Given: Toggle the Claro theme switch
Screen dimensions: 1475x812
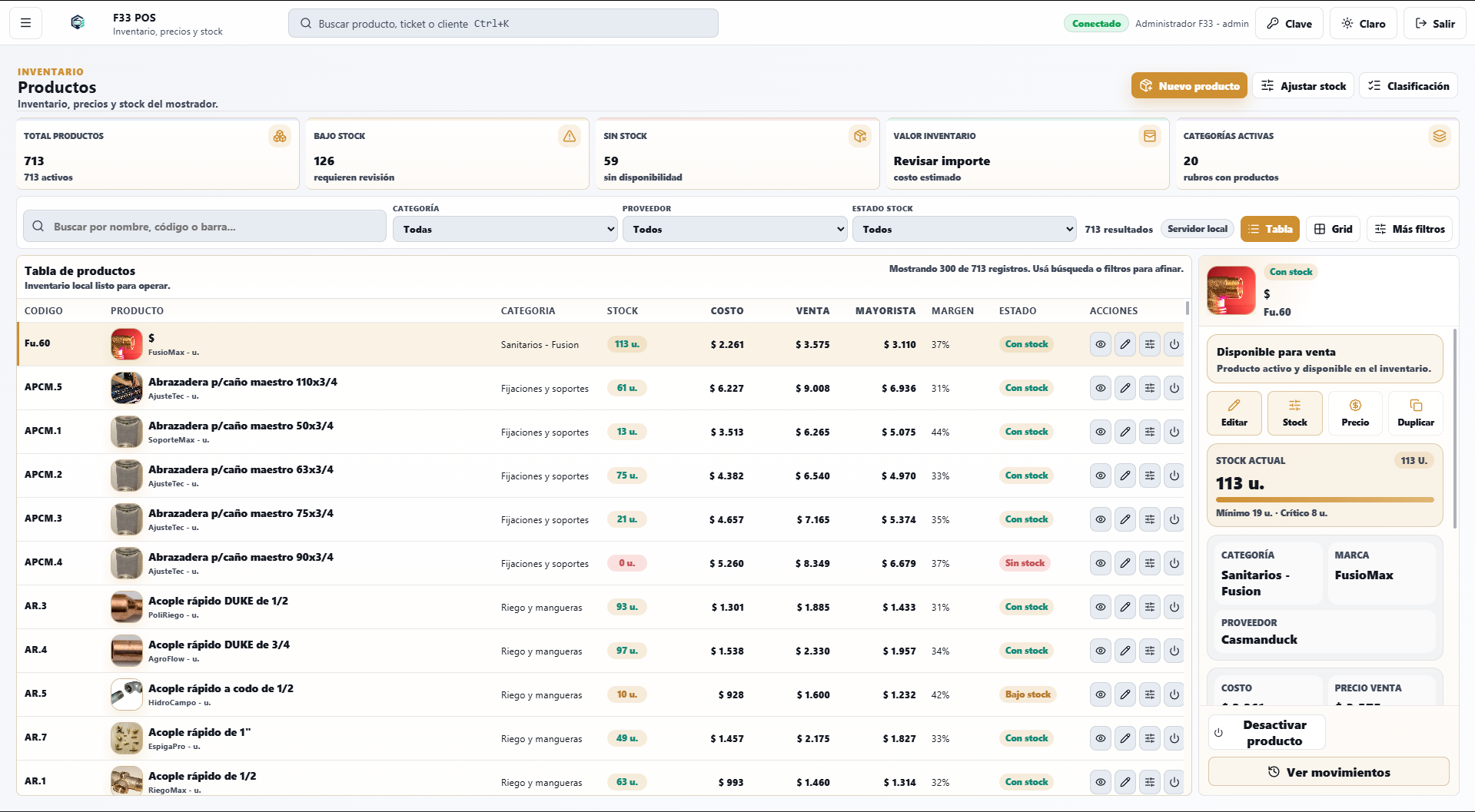Looking at the screenshot, I should [x=1364, y=23].
